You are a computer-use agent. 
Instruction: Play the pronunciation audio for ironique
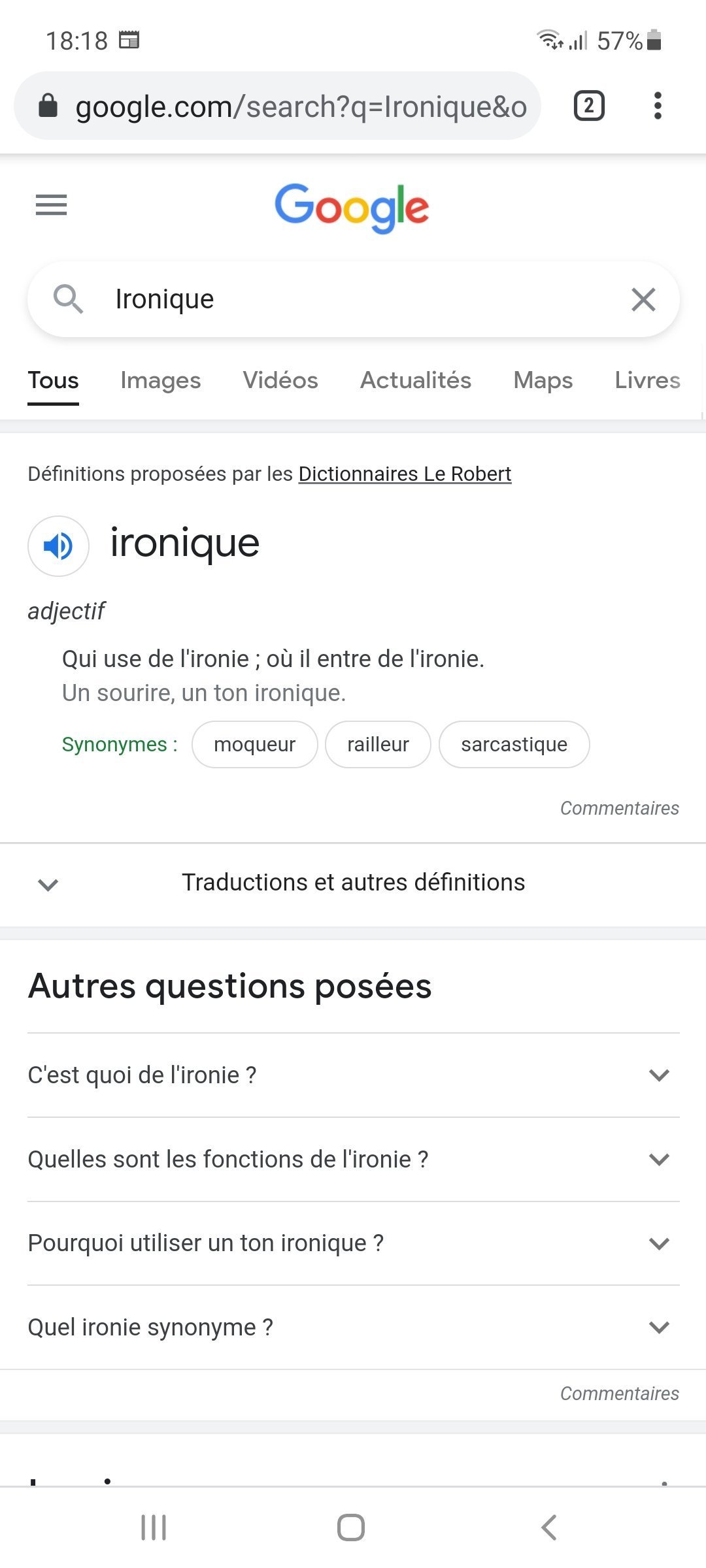pos(58,546)
